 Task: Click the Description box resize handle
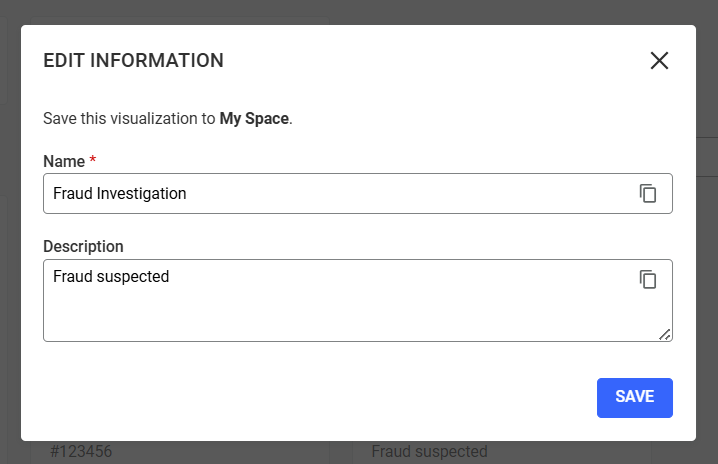pyautogui.click(x=665, y=334)
